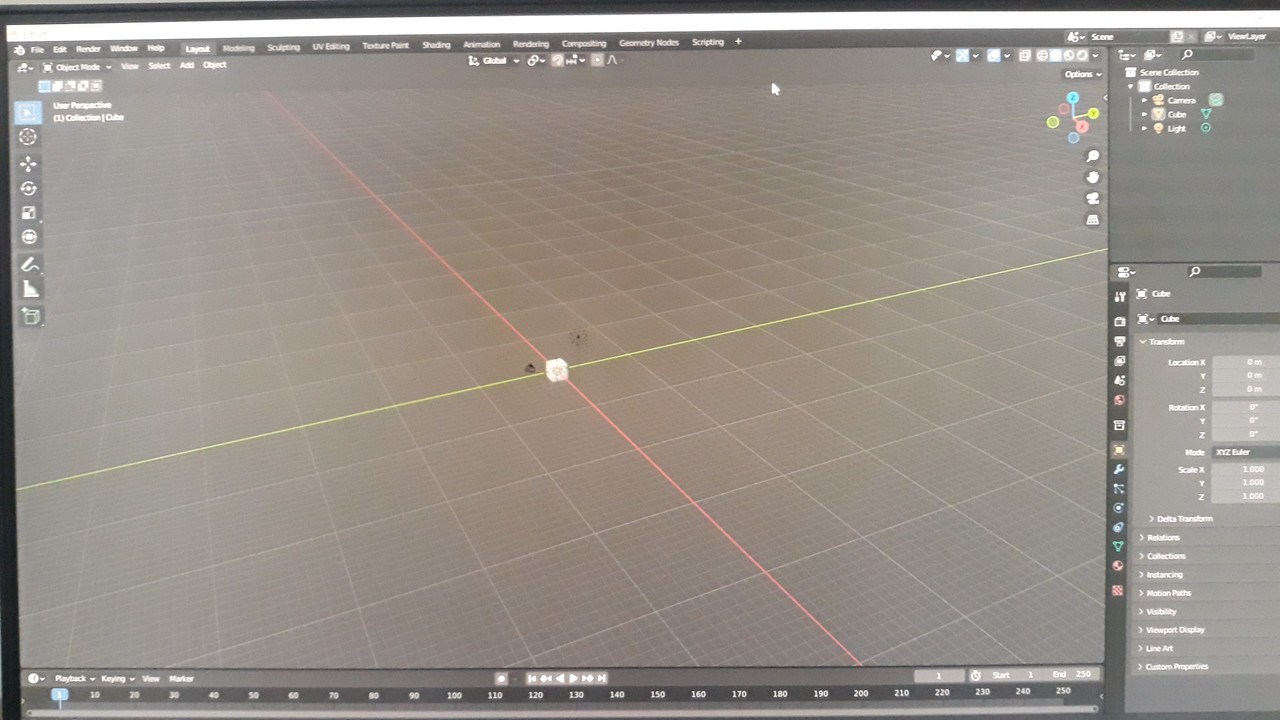Switch to the Modeling workspace tab
This screenshot has width=1280, height=720.
pos(238,48)
